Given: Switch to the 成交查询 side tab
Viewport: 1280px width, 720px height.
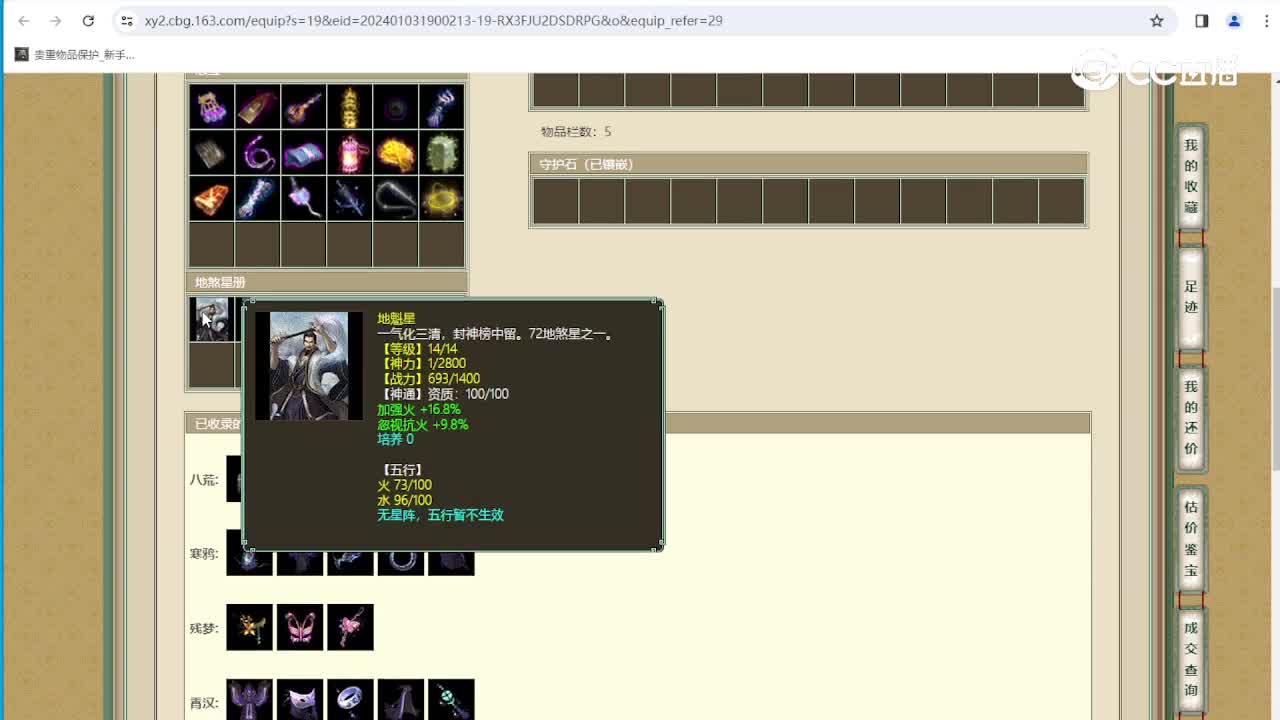Looking at the screenshot, I should 1191,659.
